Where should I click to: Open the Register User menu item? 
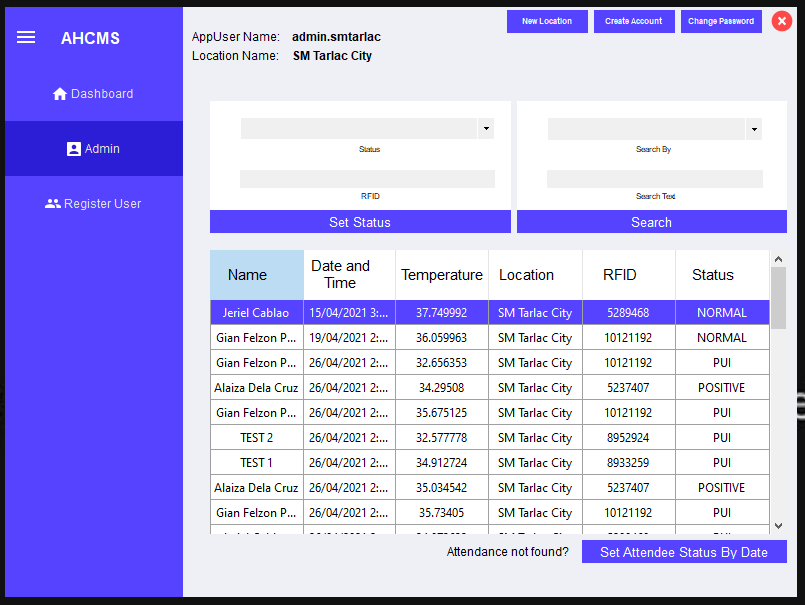93,204
